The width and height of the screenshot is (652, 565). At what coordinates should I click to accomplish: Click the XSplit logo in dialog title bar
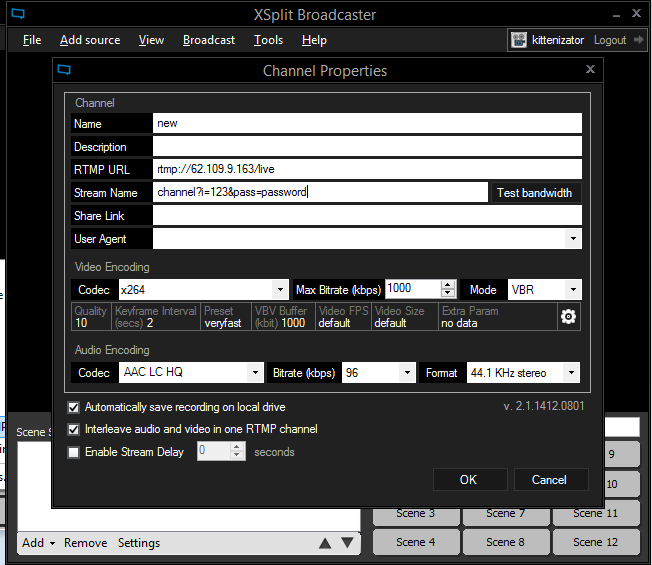point(65,70)
